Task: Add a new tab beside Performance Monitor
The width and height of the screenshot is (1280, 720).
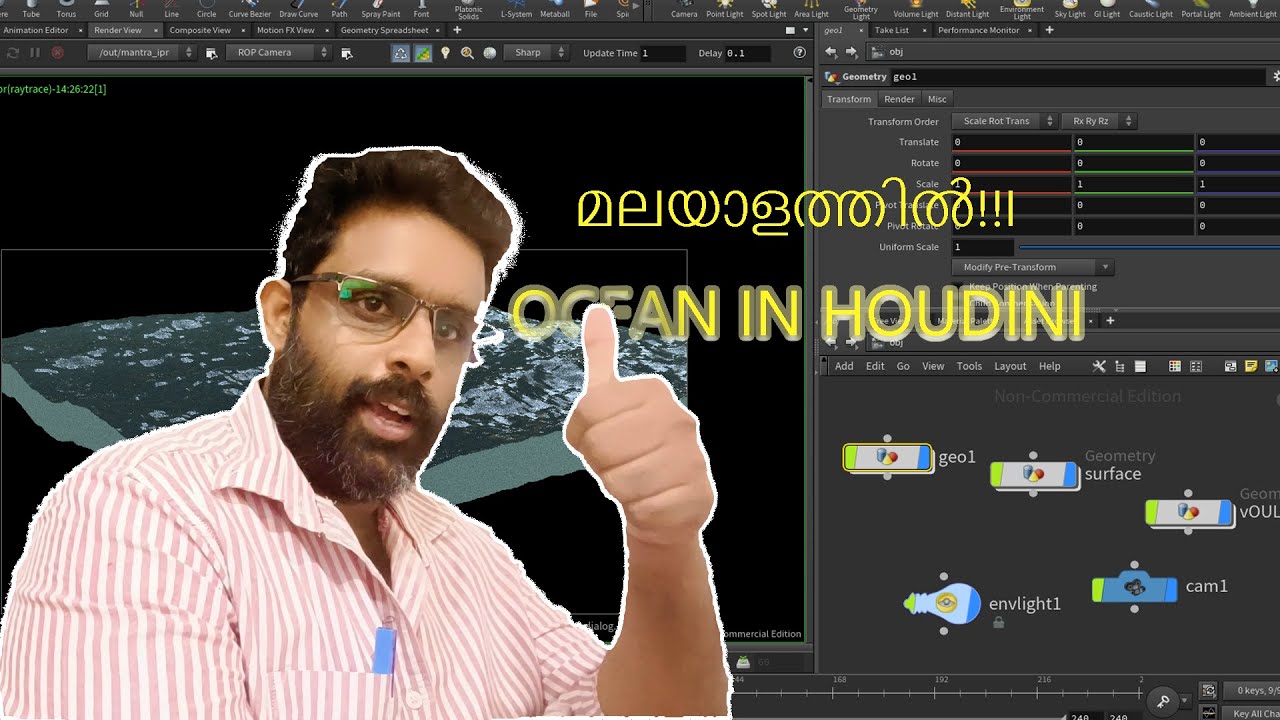Action: point(1049,30)
